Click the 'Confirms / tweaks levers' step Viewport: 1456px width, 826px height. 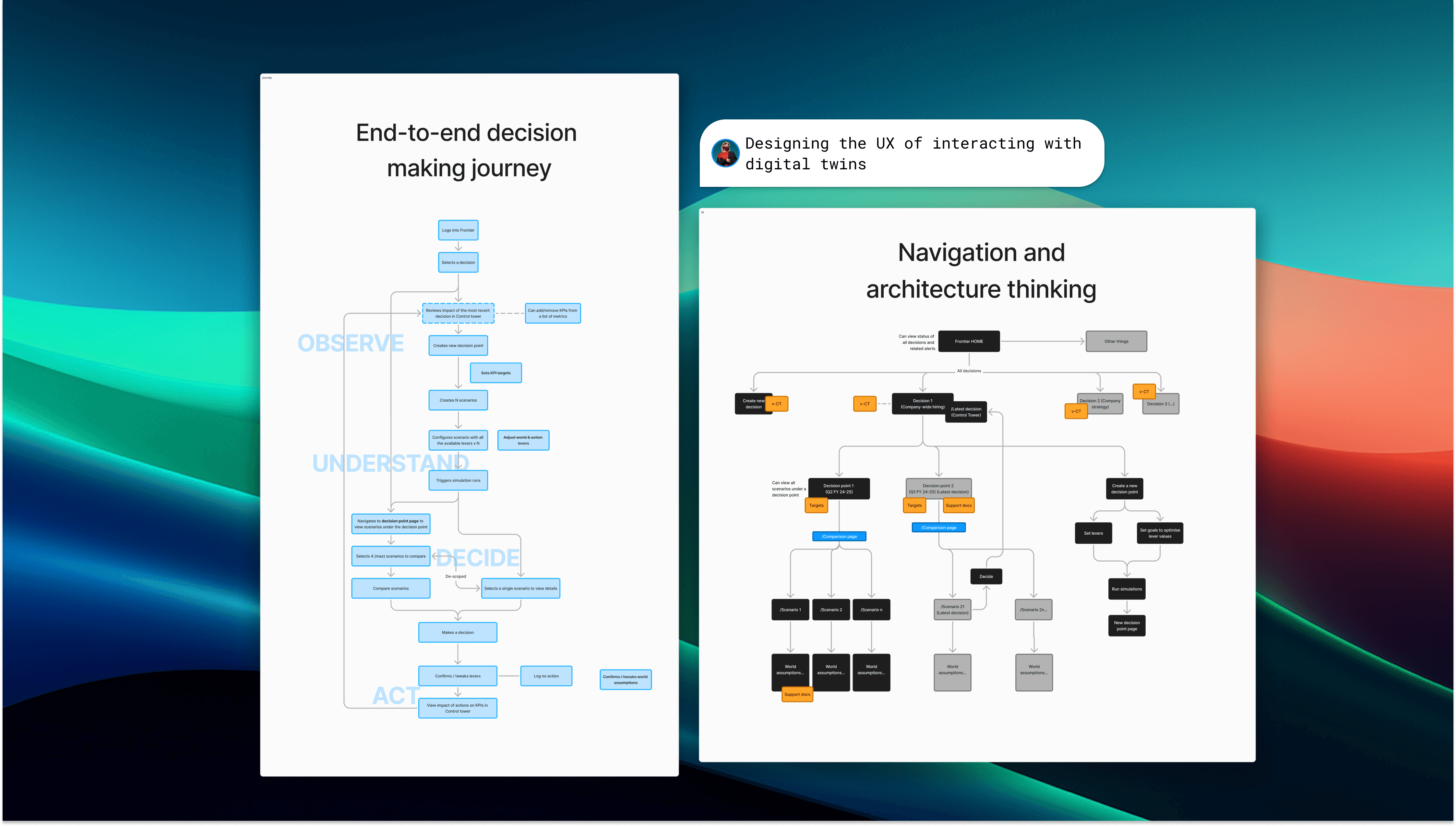click(x=458, y=676)
